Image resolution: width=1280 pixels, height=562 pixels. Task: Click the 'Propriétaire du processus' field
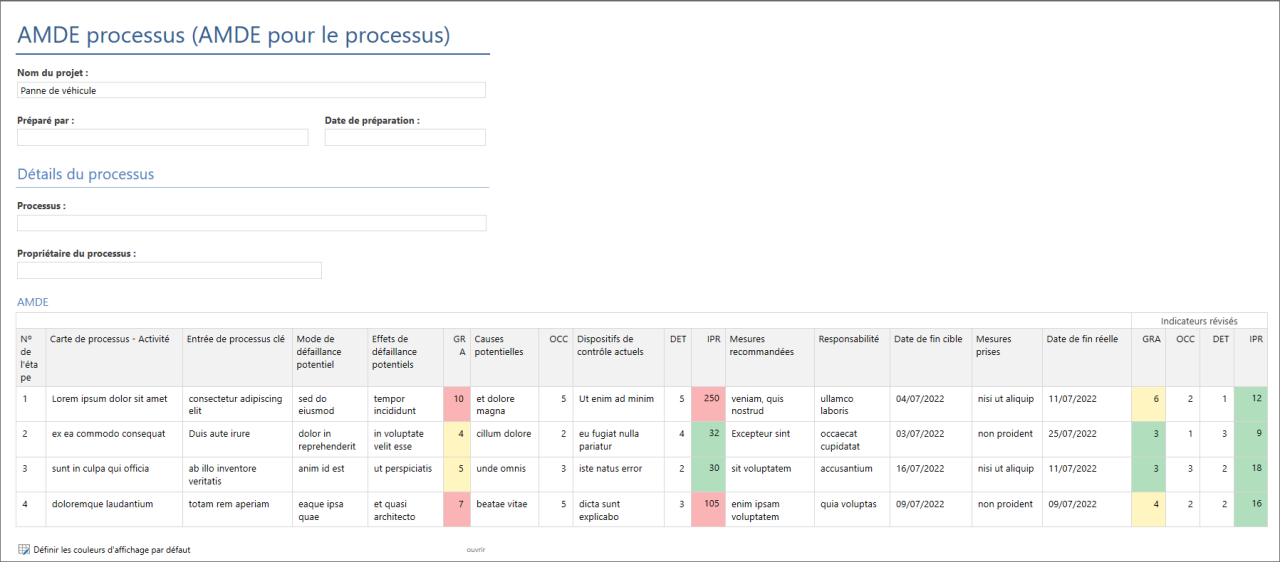(169, 270)
